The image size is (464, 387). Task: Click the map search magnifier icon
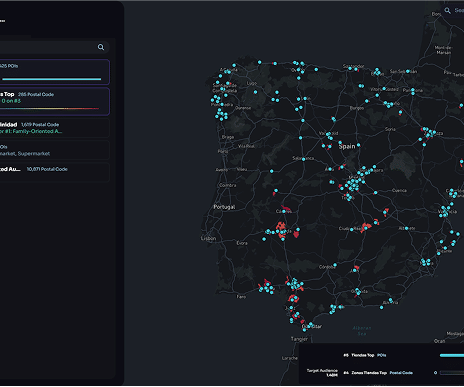click(x=447, y=11)
